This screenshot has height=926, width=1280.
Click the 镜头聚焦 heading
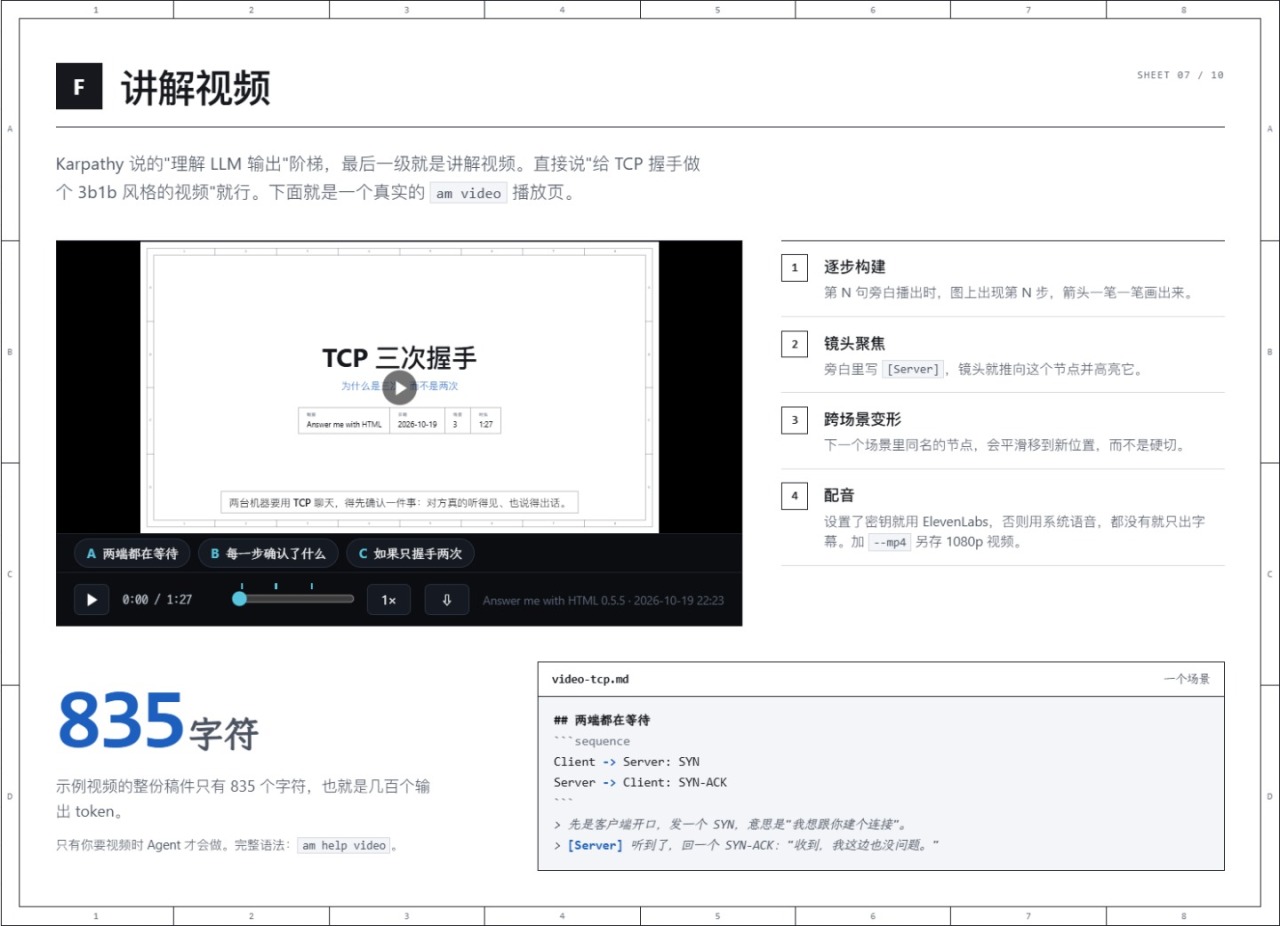pyautogui.click(x=854, y=343)
